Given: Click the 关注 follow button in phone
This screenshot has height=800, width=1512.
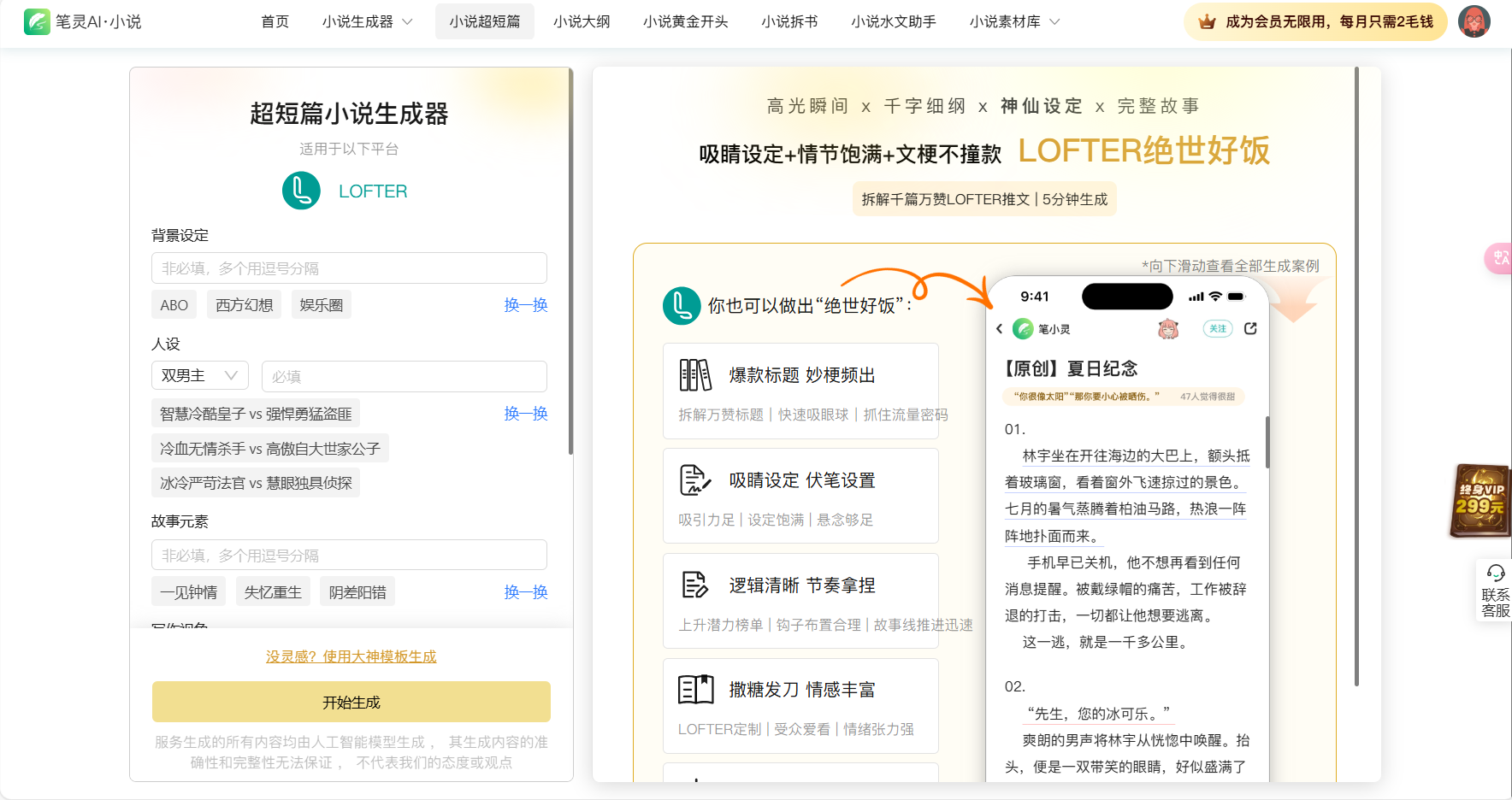Looking at the screenshot, I should (x=1218, y=328).
